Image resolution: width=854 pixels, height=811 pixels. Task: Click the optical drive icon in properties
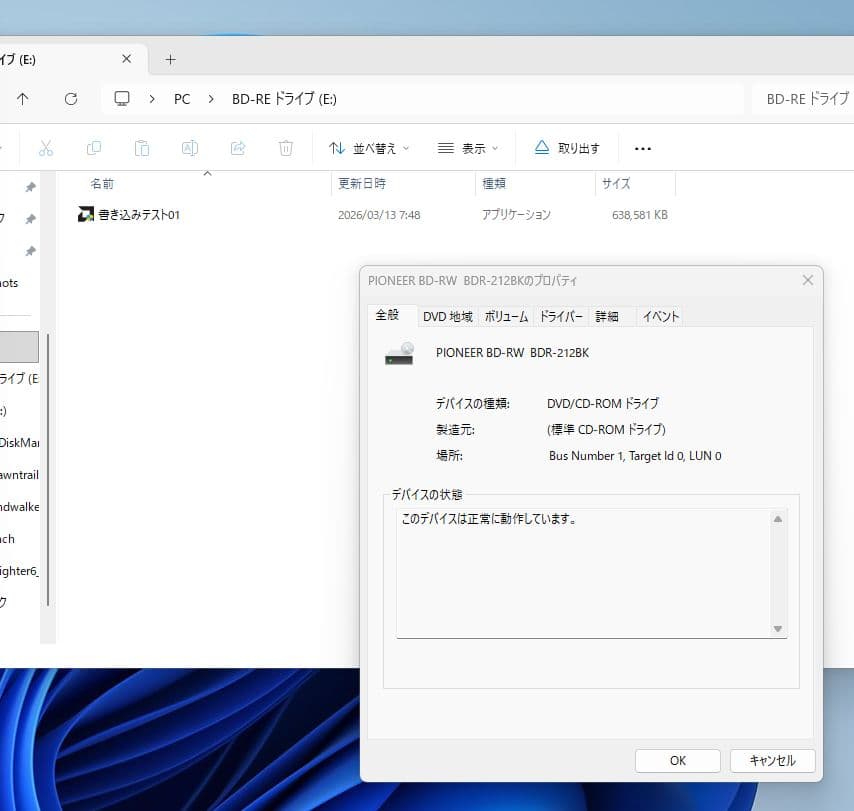point(399,353)
